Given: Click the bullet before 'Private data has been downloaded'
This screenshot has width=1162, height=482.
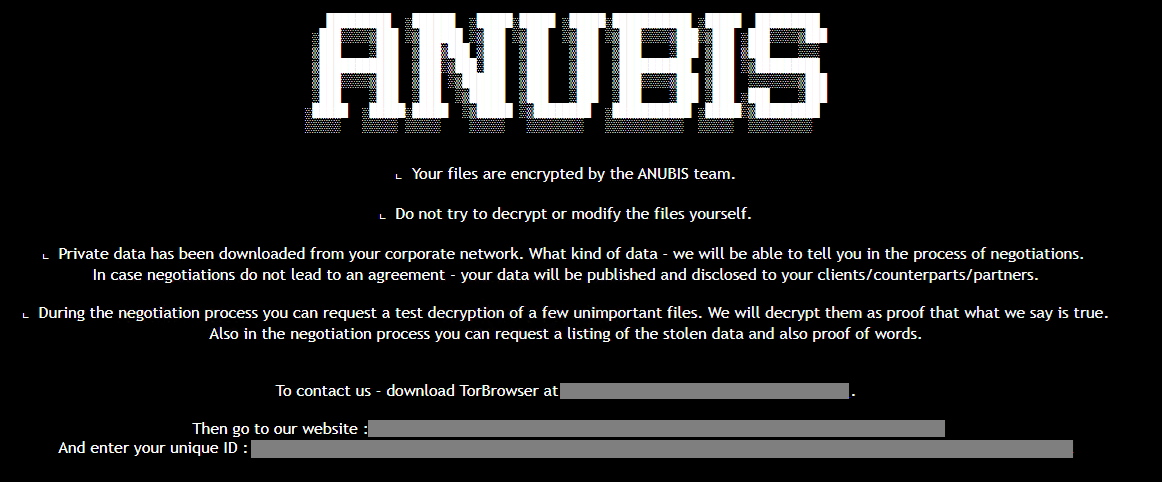Looking at the screenshot, I should 46,257.
